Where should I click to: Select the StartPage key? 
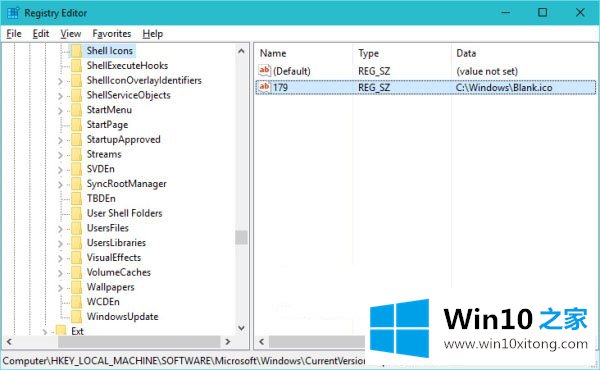(x=107, y=125)
